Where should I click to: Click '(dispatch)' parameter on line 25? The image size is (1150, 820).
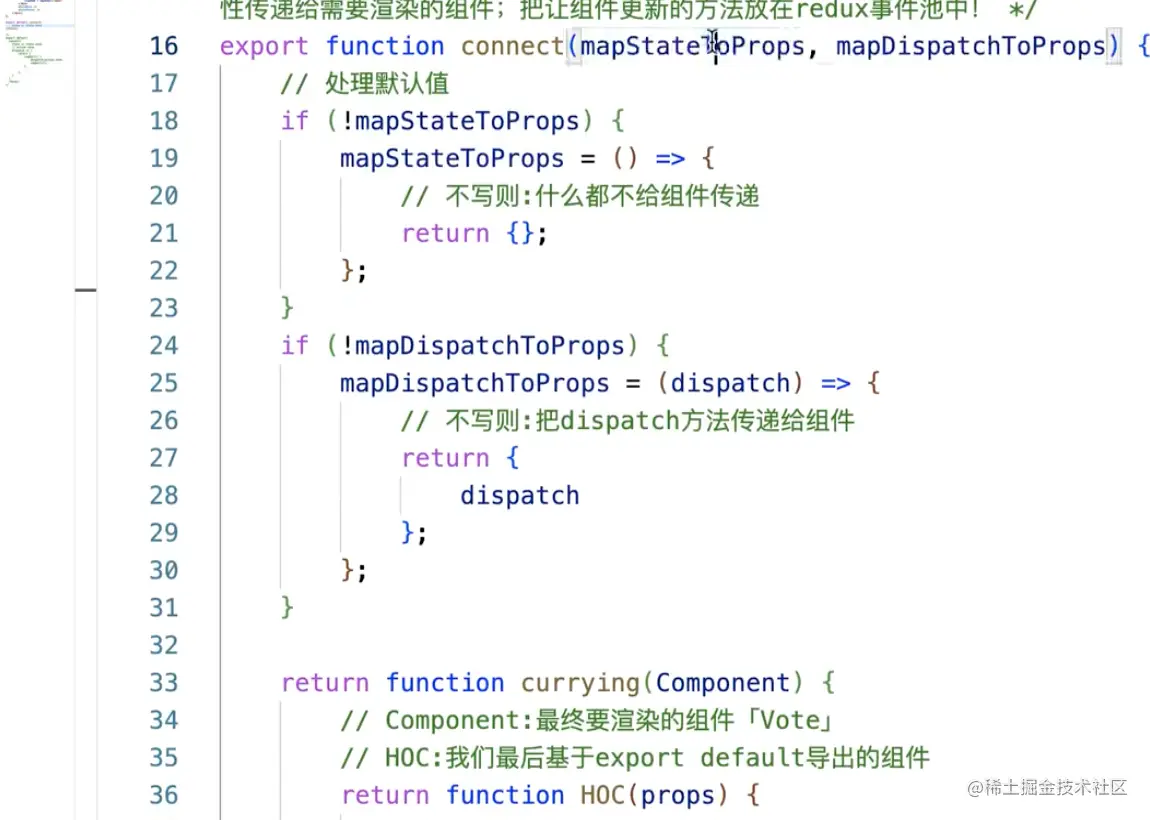(x=730, y=383)
